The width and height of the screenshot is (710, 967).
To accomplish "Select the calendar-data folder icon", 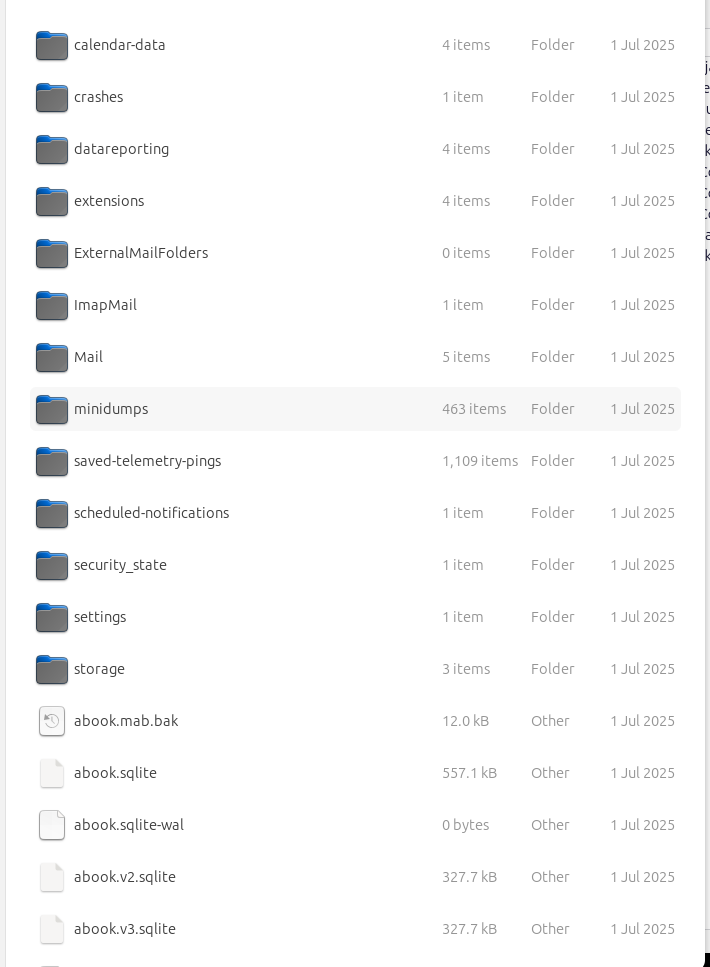I will tap(52, 45).
